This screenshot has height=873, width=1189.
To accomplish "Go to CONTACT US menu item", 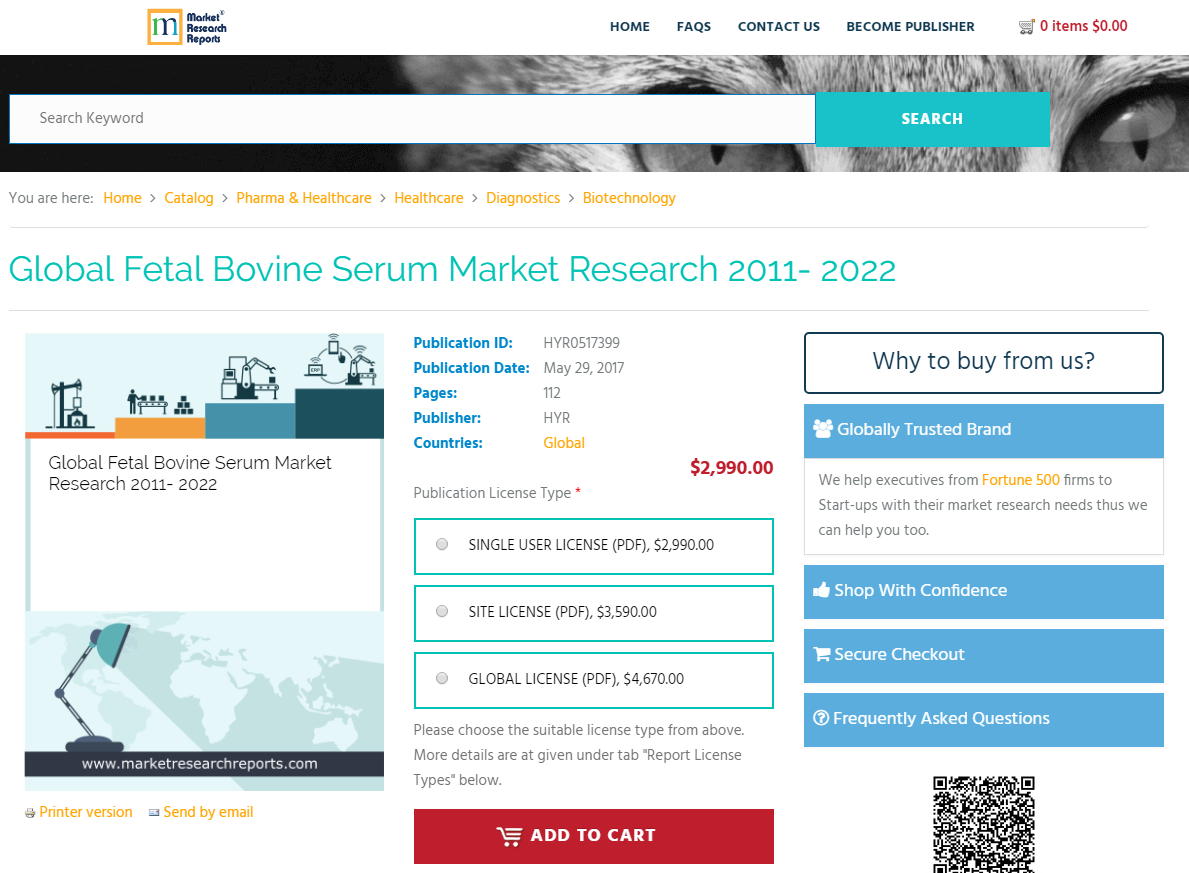I will [779, 26].
